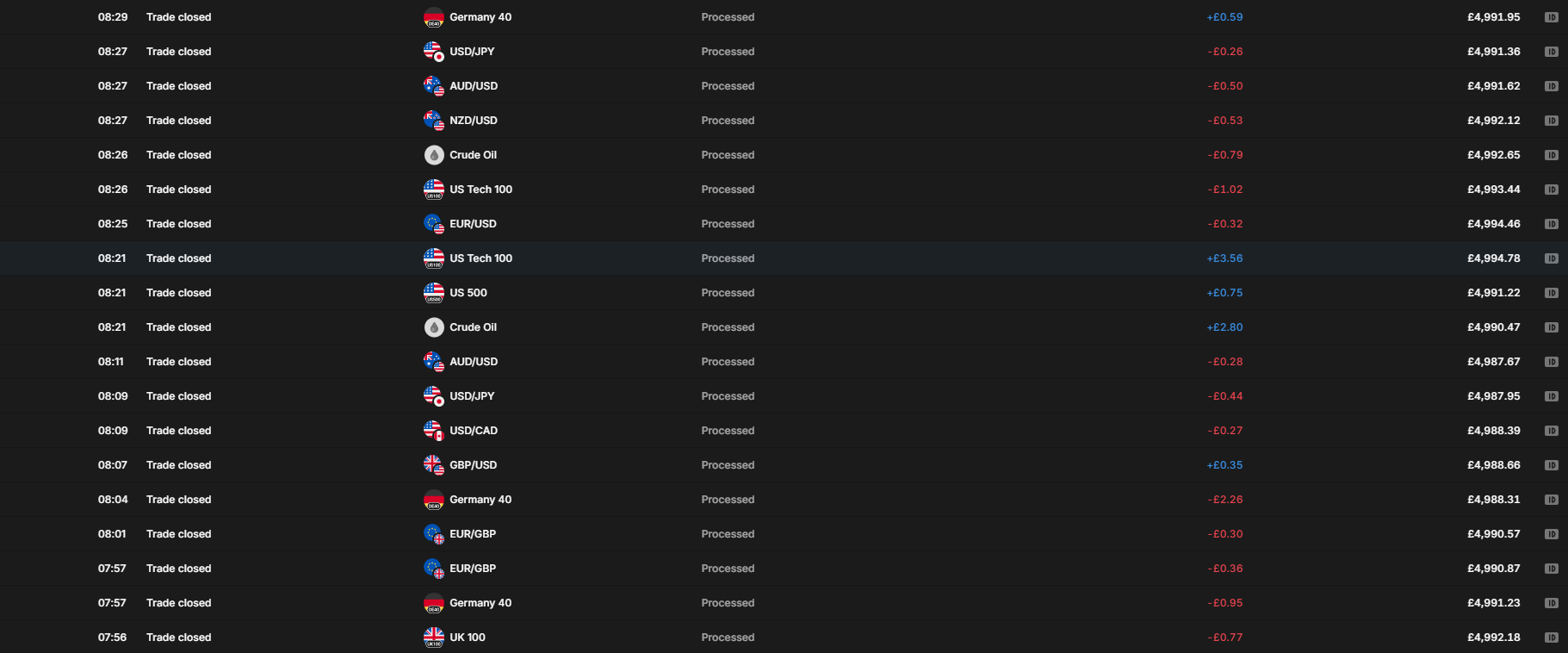Click the GBP/USD flags icon
This screenshot has height=653, width=1568.
pyautogui.click(x=433, y=464)
